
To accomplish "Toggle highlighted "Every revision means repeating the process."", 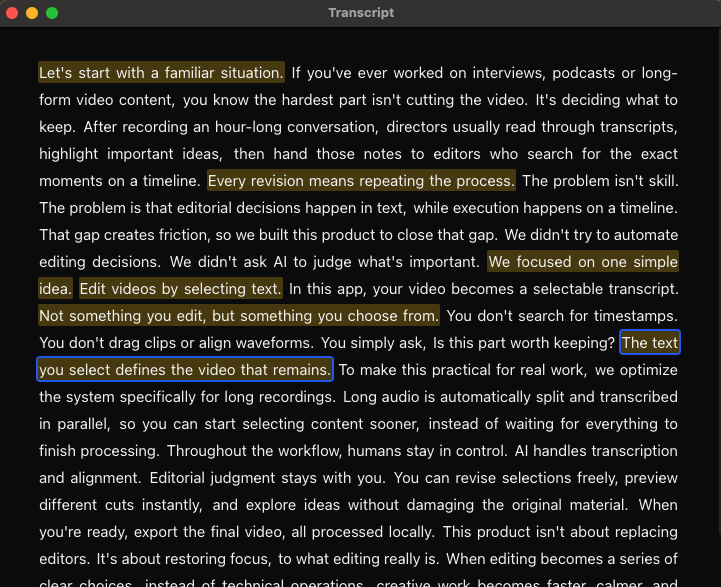I will (361, 181).
